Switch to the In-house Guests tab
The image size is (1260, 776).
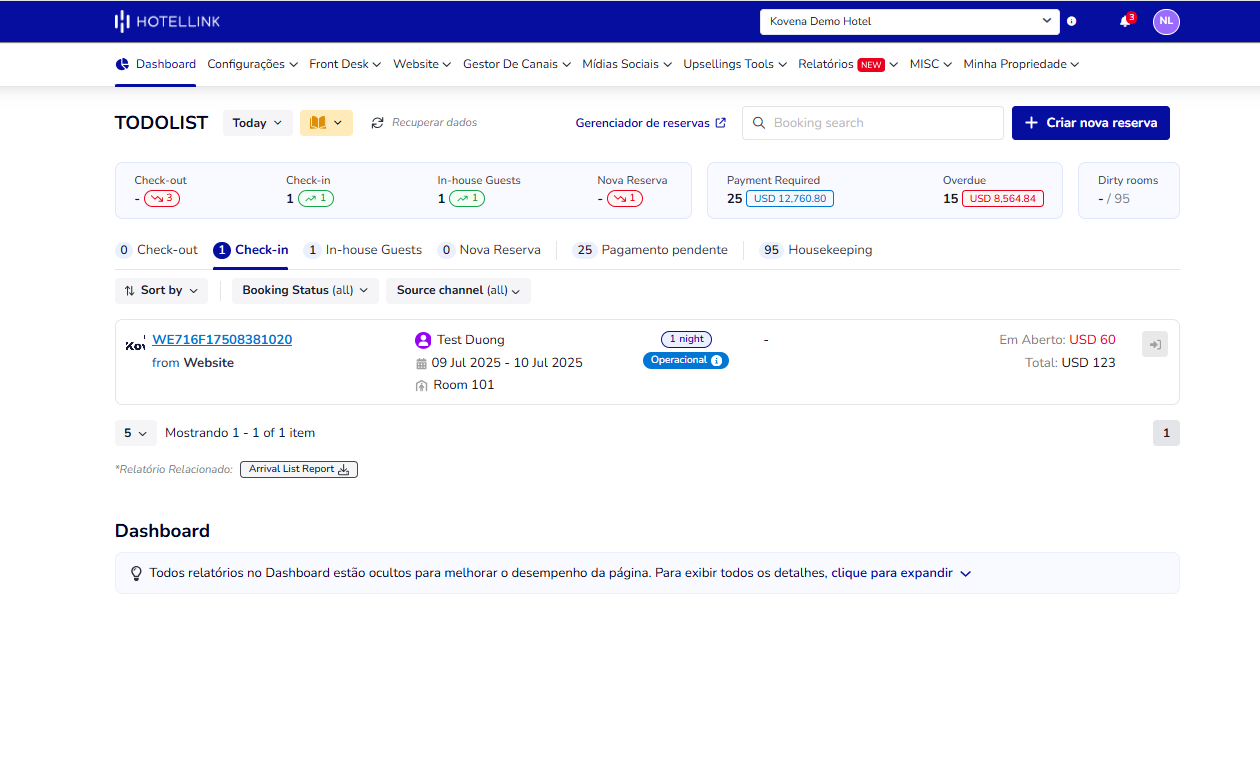pyautogui.click(x=363, y=250)
